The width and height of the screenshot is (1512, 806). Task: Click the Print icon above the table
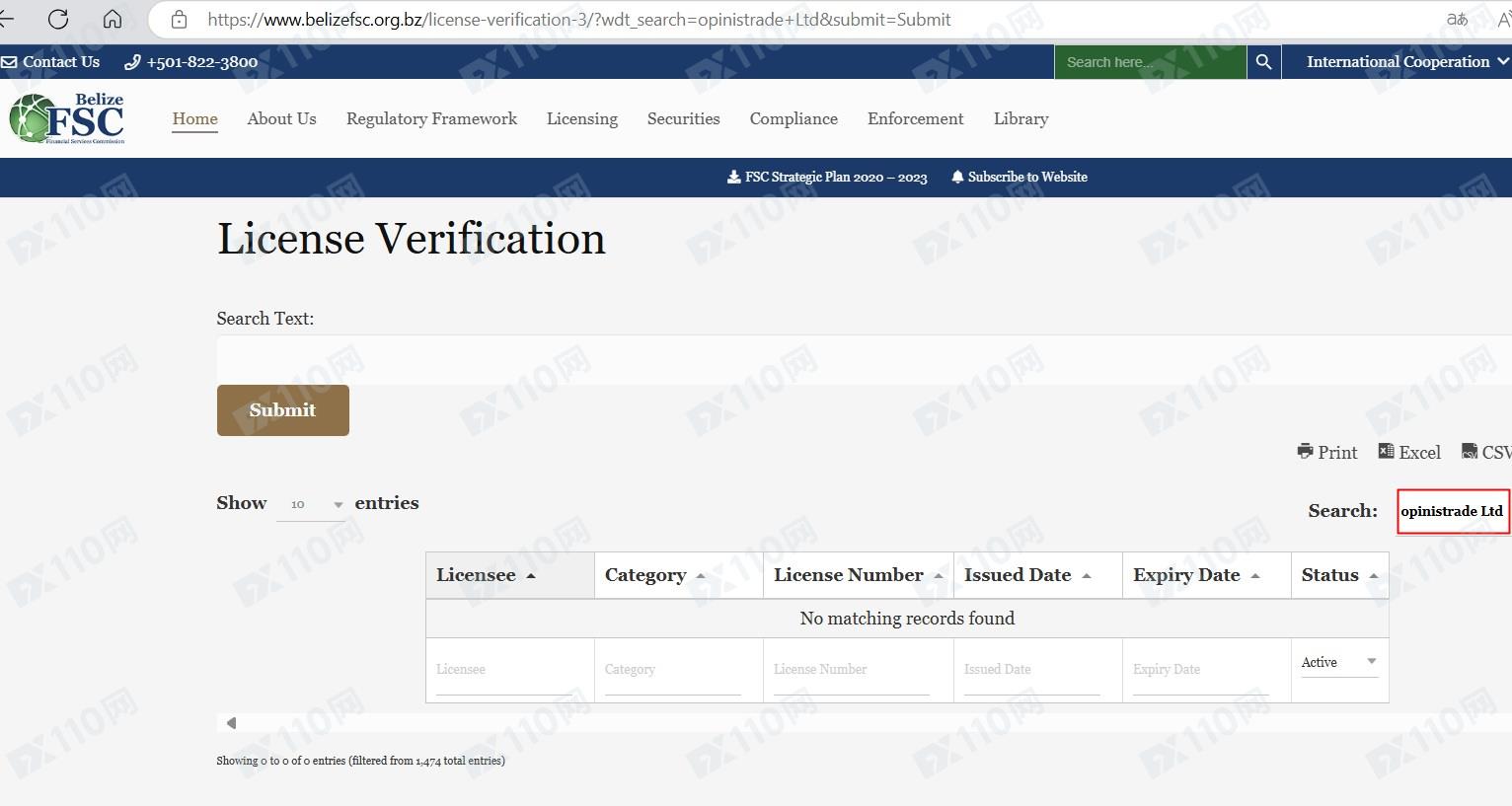(1306, 452)
